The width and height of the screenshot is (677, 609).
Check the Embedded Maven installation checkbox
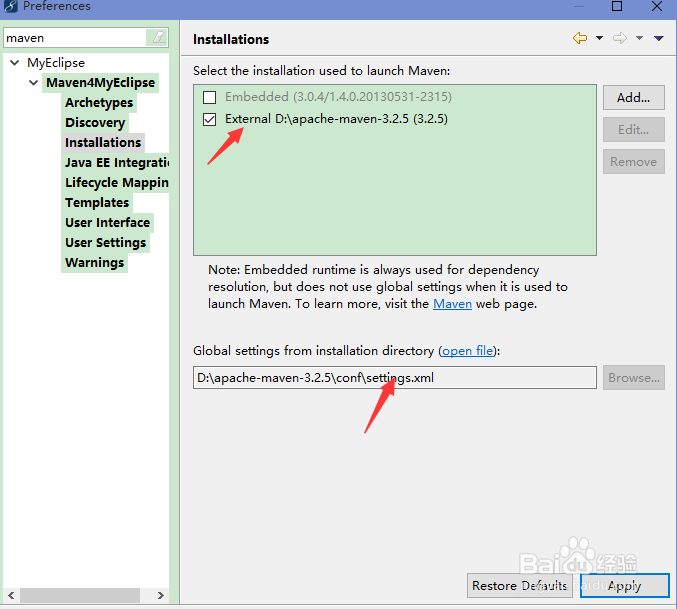point(209,97)
